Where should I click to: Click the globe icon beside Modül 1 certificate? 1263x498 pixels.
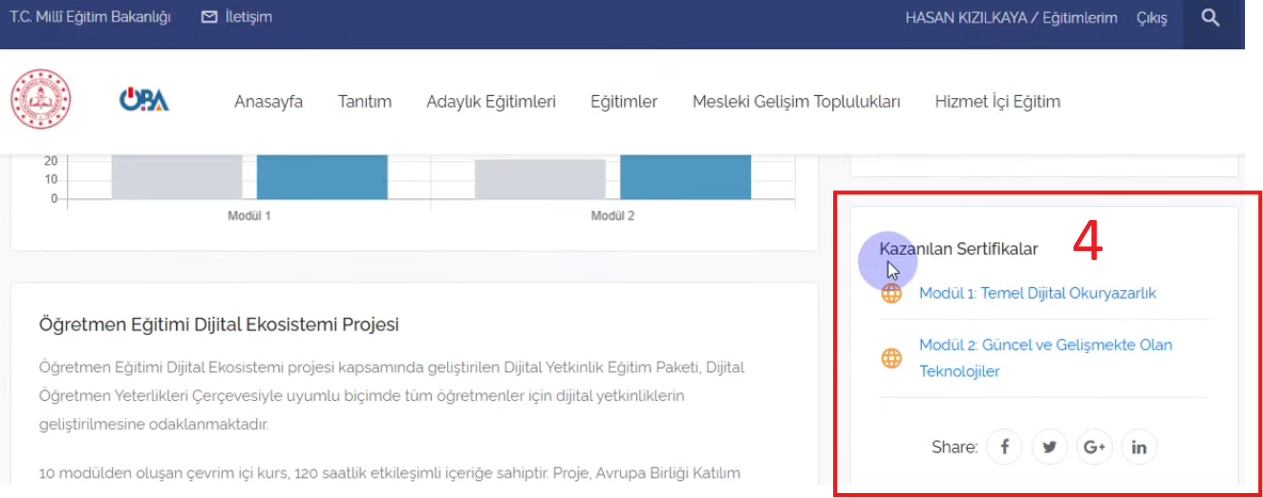[891, 294]
